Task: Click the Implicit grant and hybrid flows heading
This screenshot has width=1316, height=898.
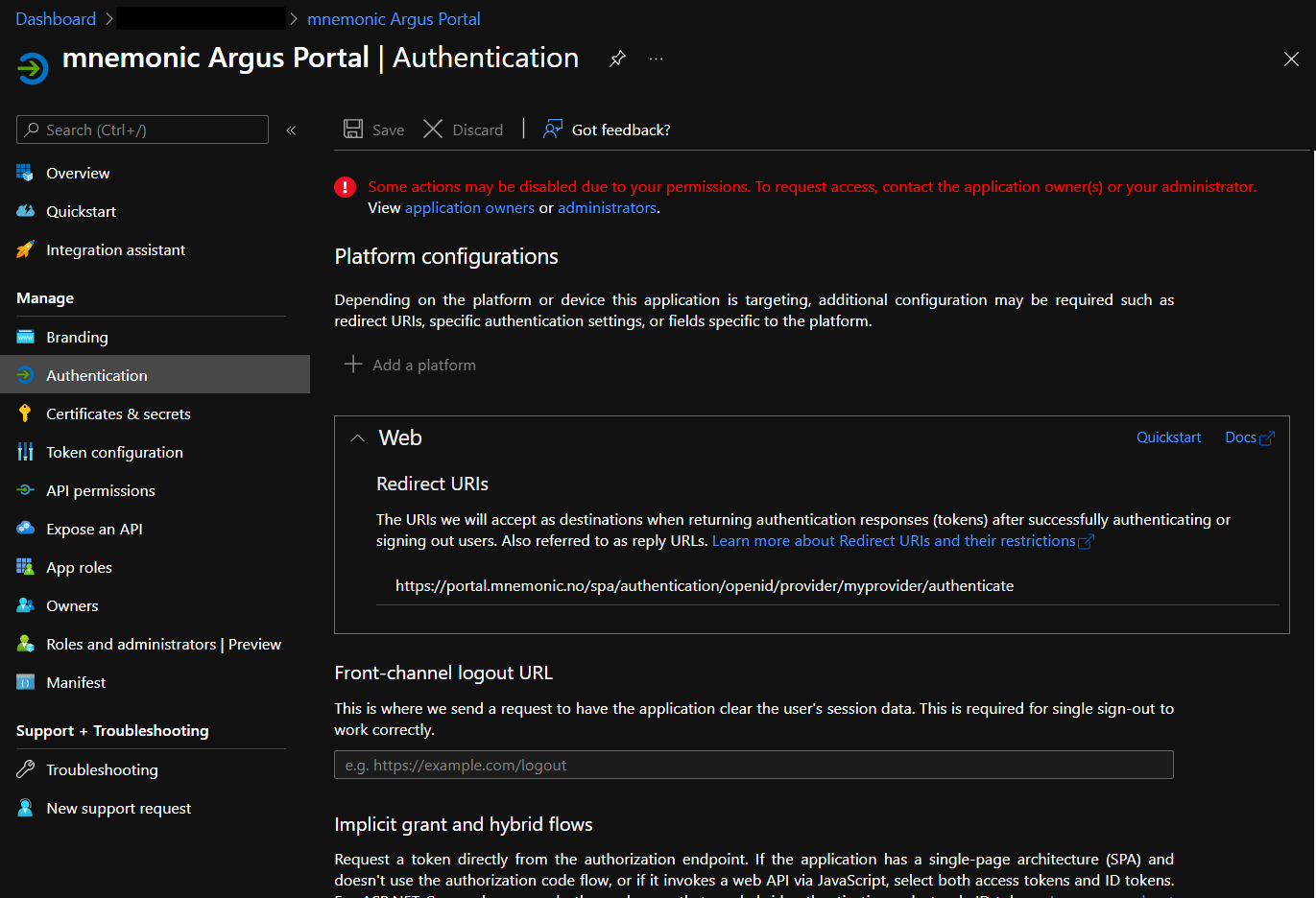Action: pos(464,825)
